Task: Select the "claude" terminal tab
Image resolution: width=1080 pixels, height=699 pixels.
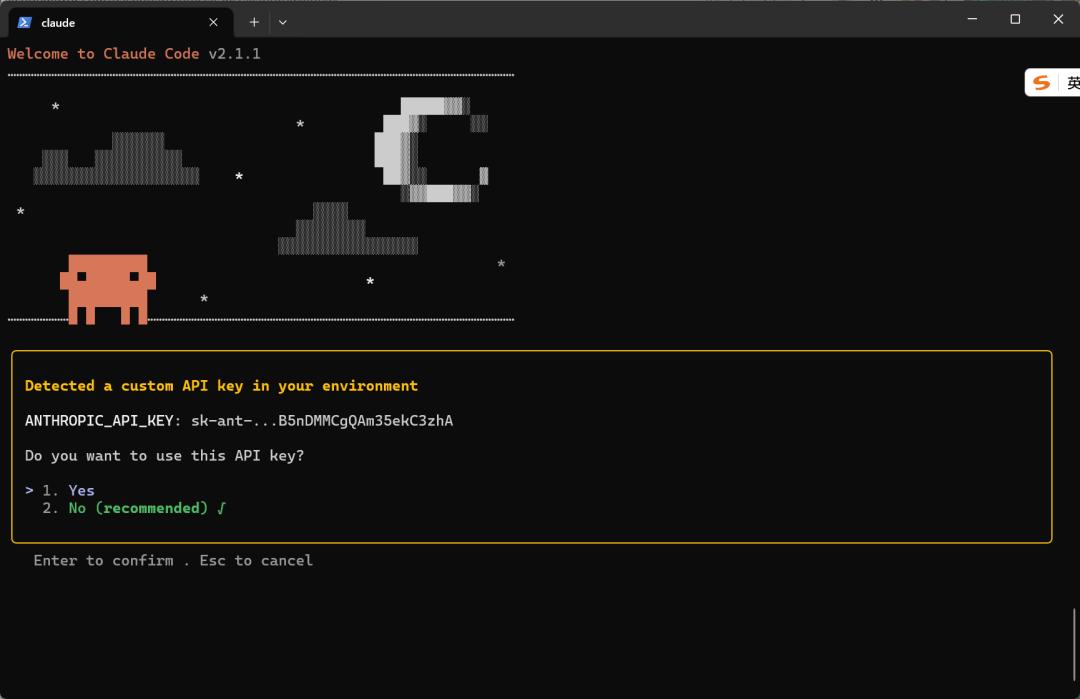Action: [x=121, y=22]
